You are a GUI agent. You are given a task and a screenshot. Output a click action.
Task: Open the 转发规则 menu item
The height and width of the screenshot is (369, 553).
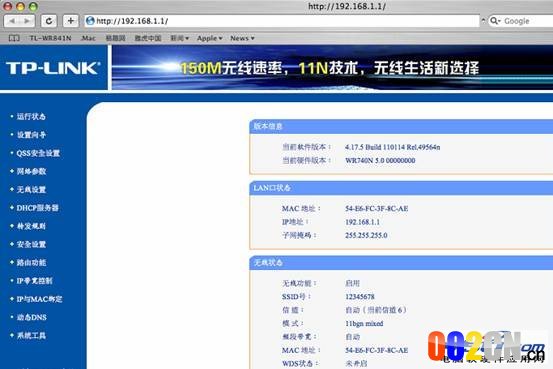31,226
